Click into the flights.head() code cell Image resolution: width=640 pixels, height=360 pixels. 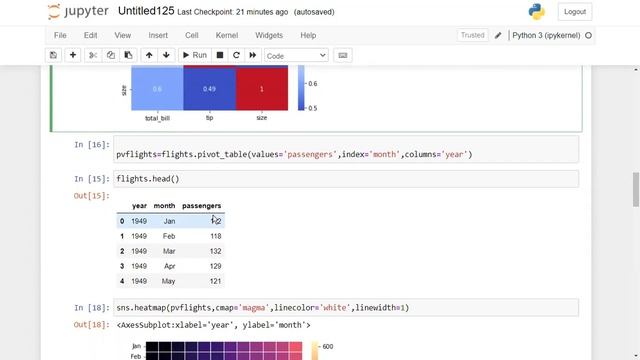(346, 179)
